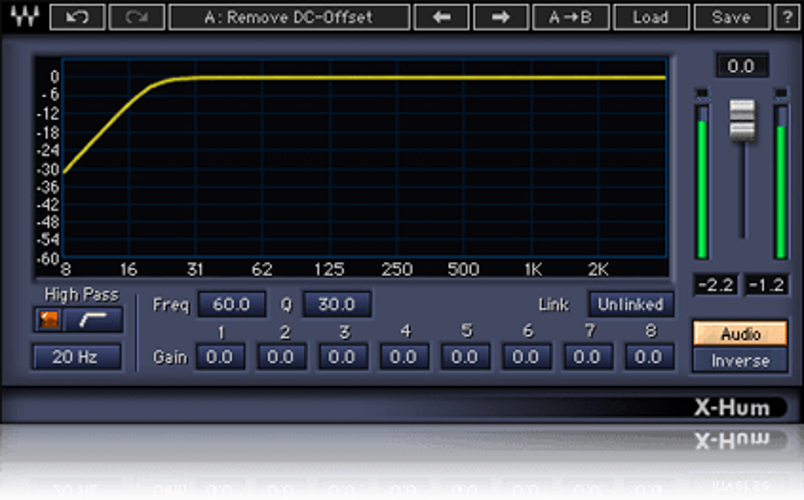Select Gain field for harmonic 3
Viewport: 804px width, 500px height.
coord(342,356)
